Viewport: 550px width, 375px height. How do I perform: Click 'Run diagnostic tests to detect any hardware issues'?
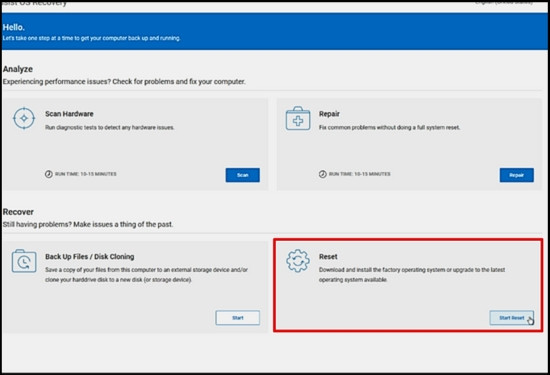[x=110, y=127]
